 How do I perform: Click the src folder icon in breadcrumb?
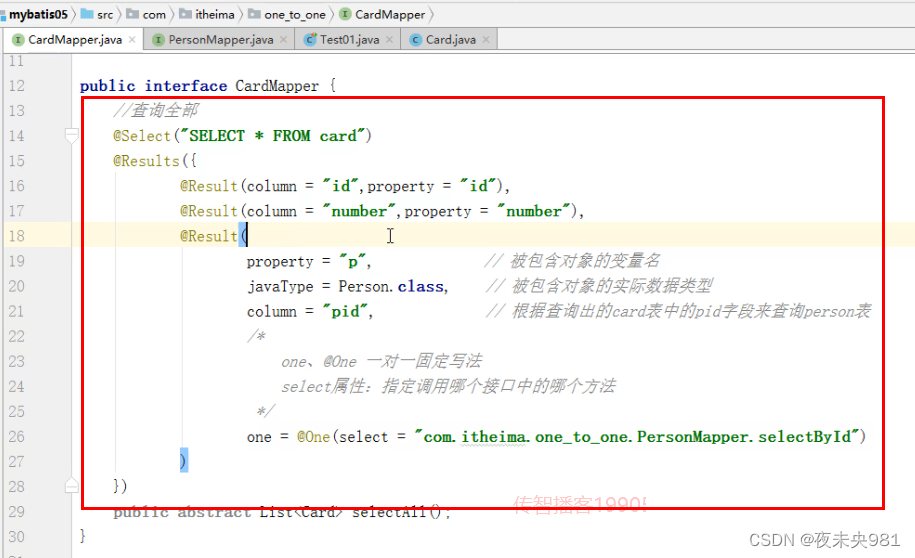[86, 13]
